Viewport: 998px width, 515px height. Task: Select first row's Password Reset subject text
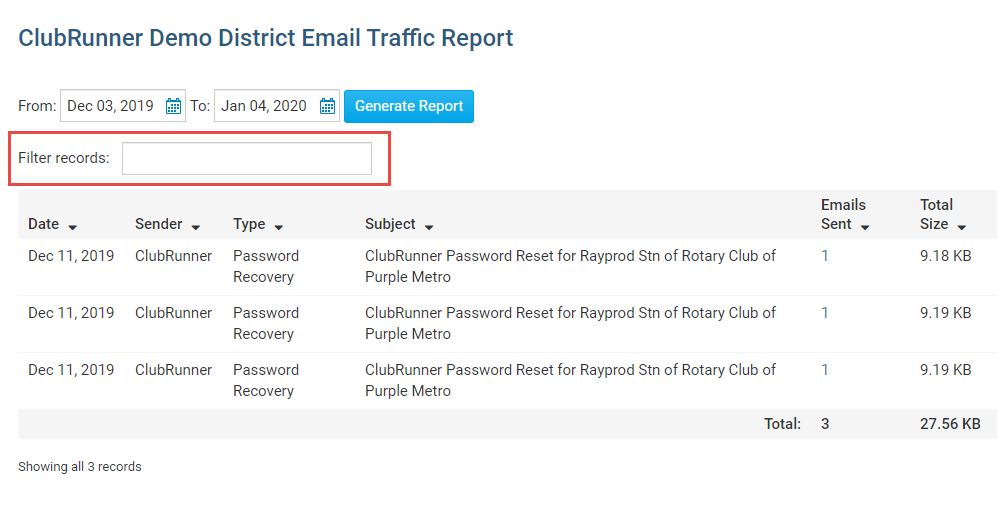click(x=570, y=266)
